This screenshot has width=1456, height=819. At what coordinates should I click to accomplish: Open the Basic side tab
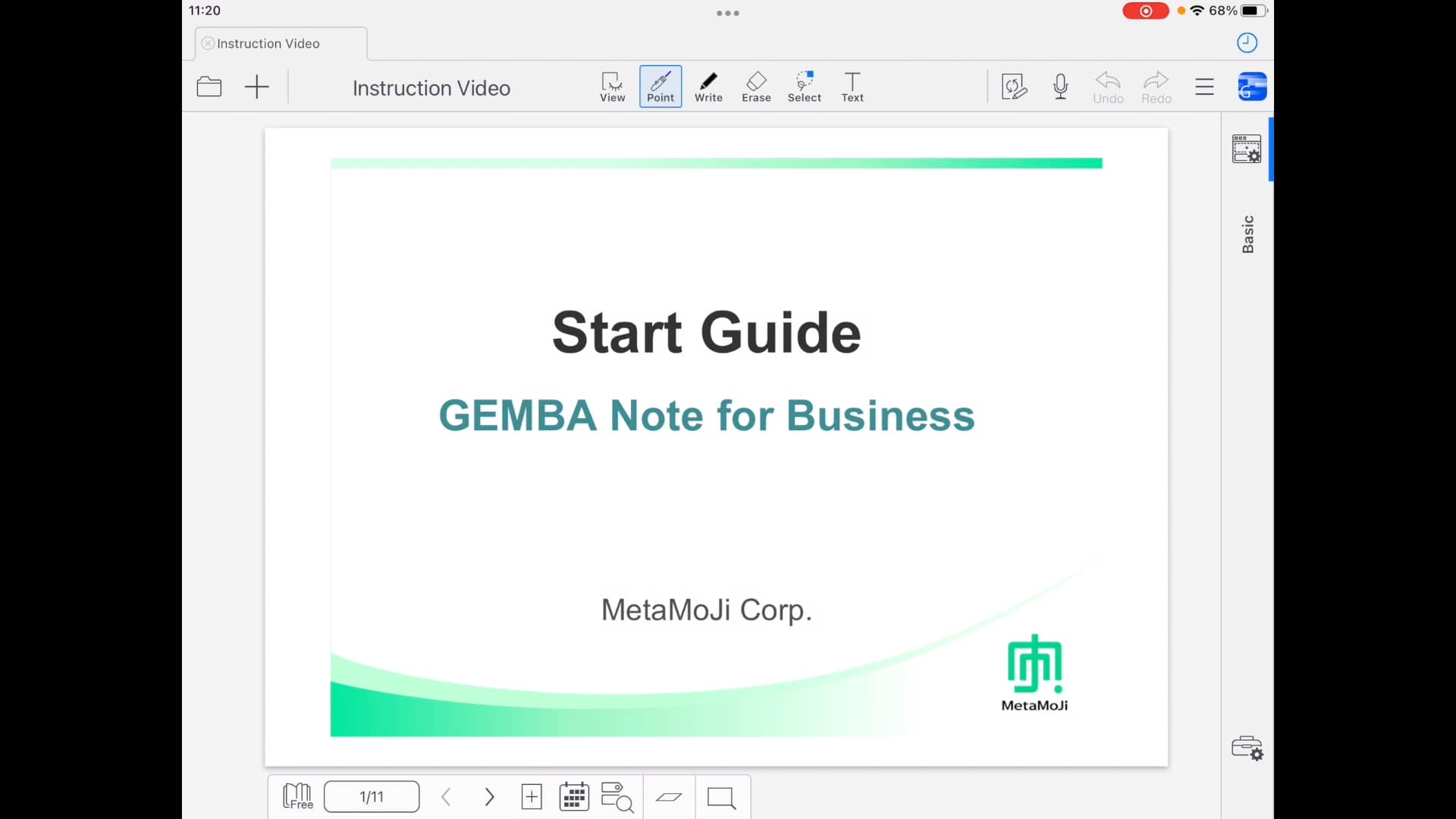click(1247, 234)
